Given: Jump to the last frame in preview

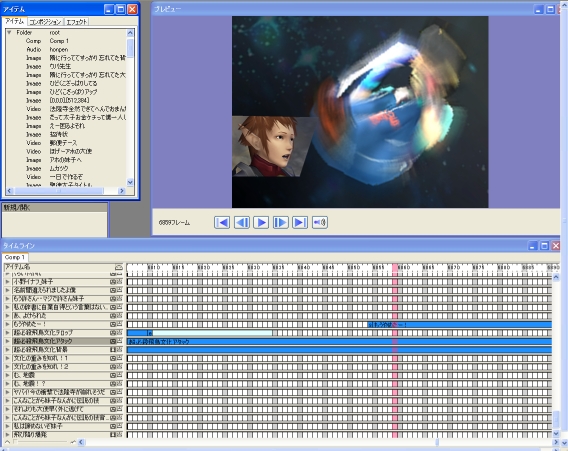Looking at the screenshot, I should (x=300, y=222).
